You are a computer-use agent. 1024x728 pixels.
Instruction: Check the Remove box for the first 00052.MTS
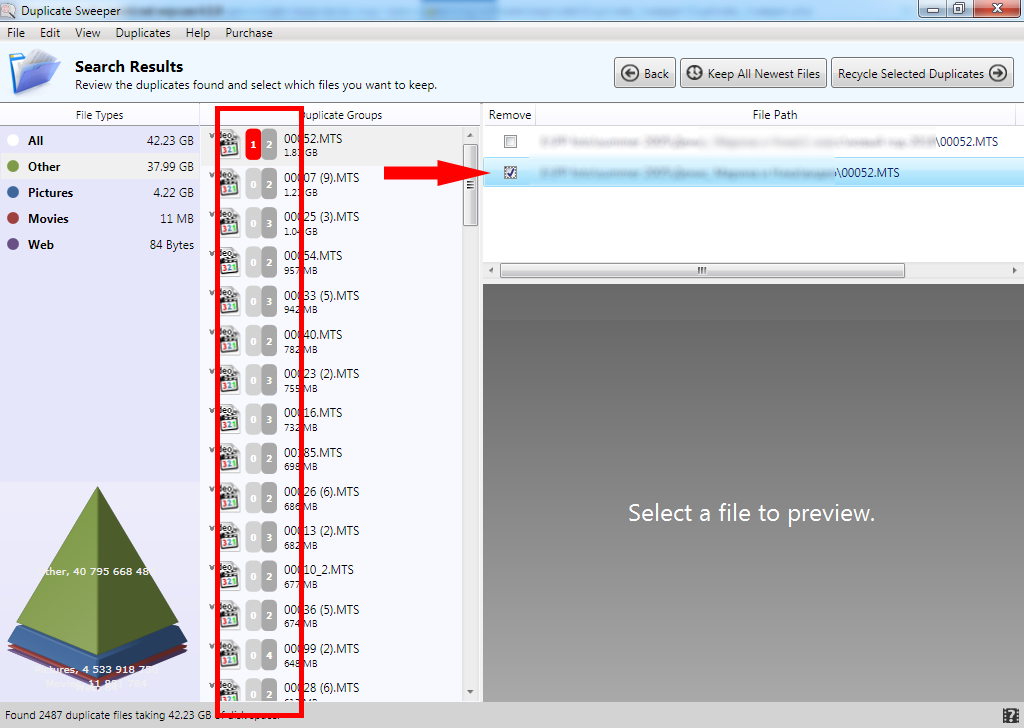click(x=510, y=142)
